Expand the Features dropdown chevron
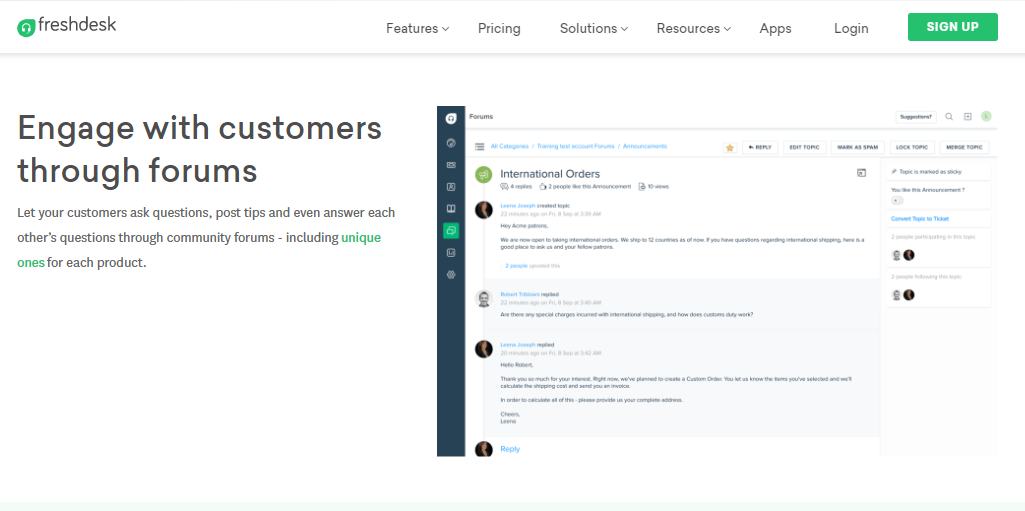 (x=445, y=29)
